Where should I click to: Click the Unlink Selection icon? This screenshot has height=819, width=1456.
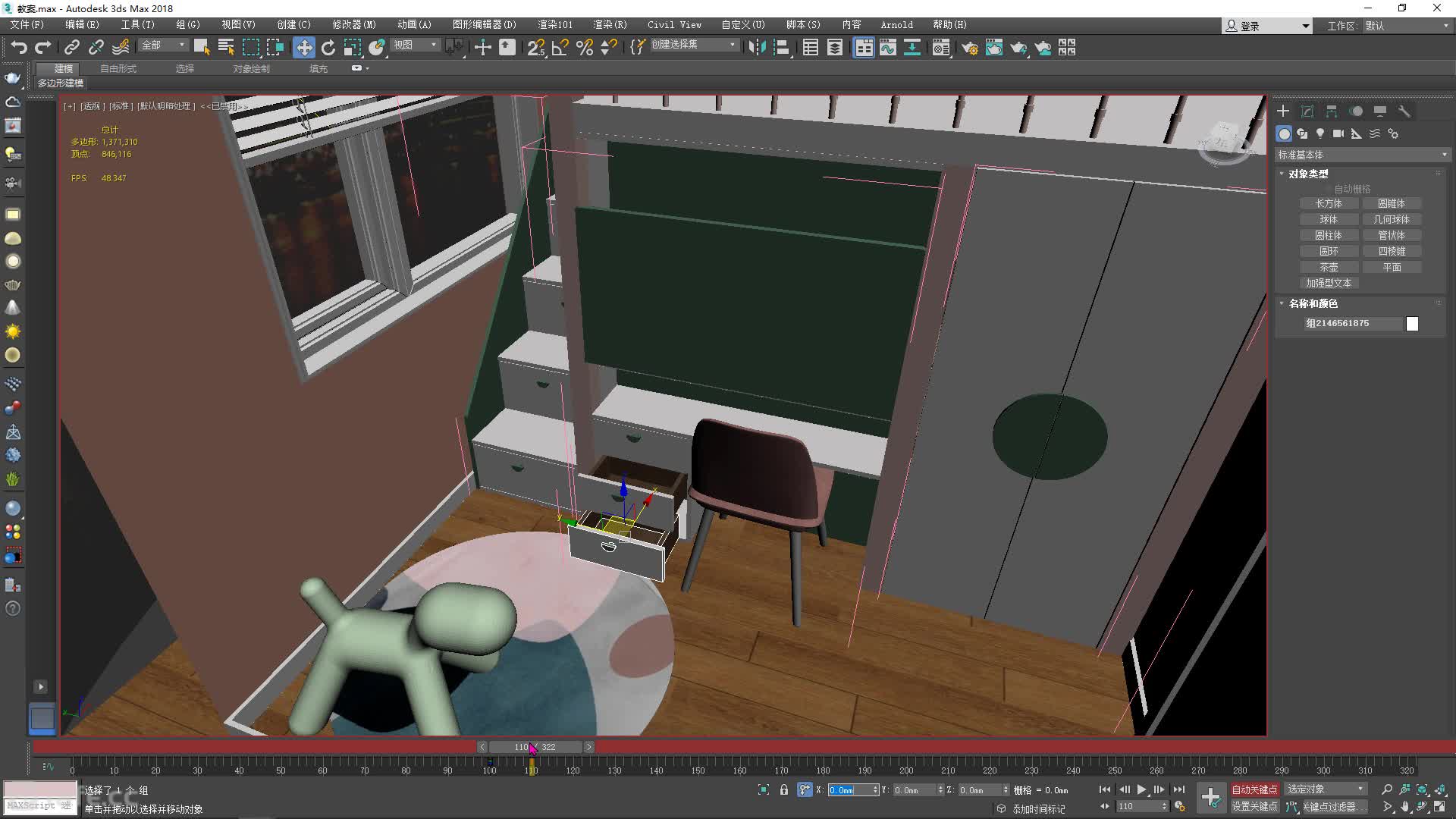(x=96, y=48)
